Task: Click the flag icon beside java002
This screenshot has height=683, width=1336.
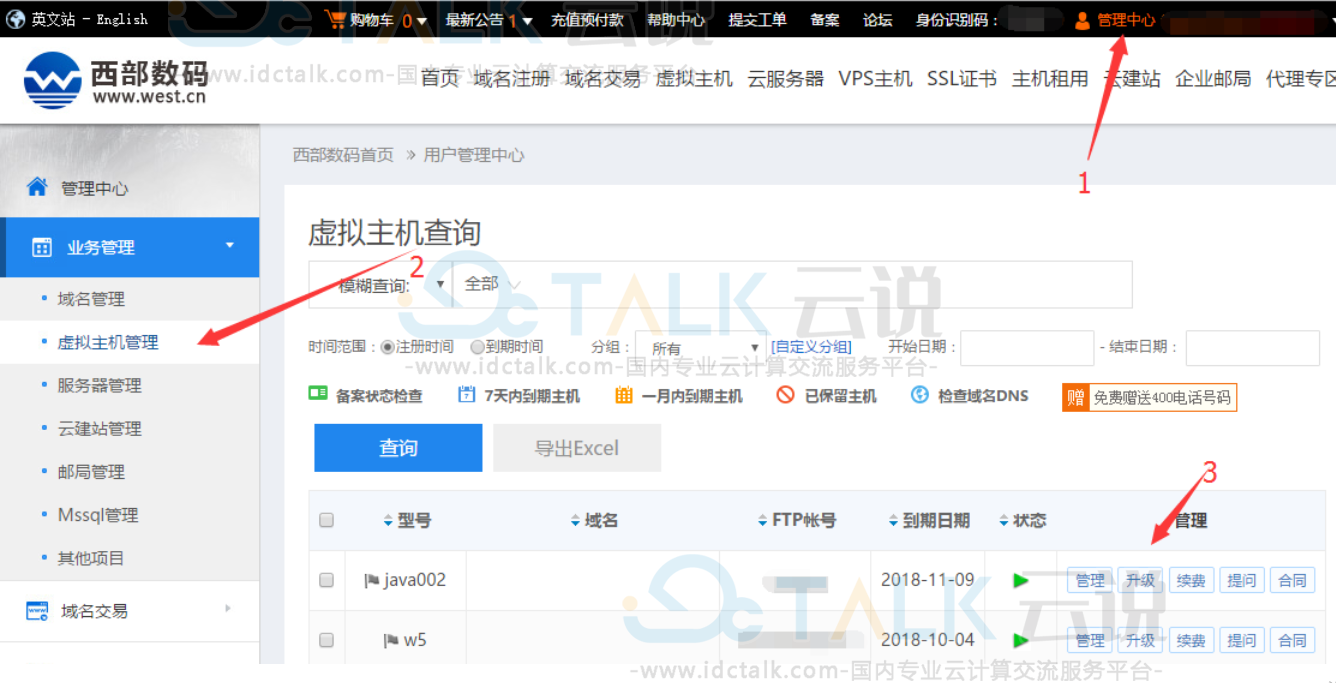Action: click(372, 580)
